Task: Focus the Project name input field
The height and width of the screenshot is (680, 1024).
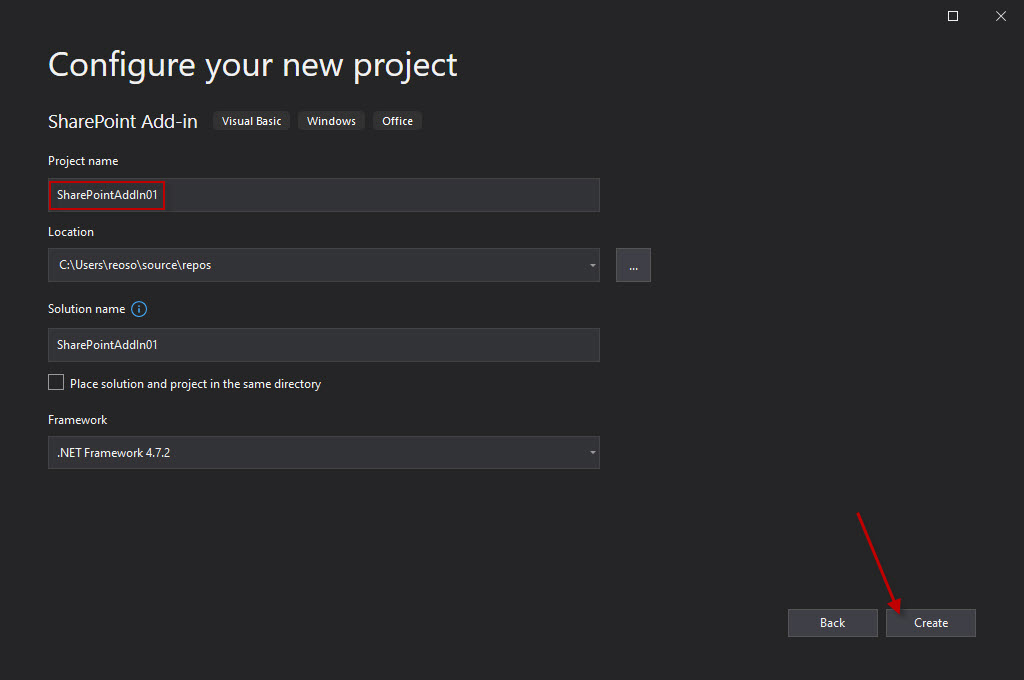Action: click(324, 195)
